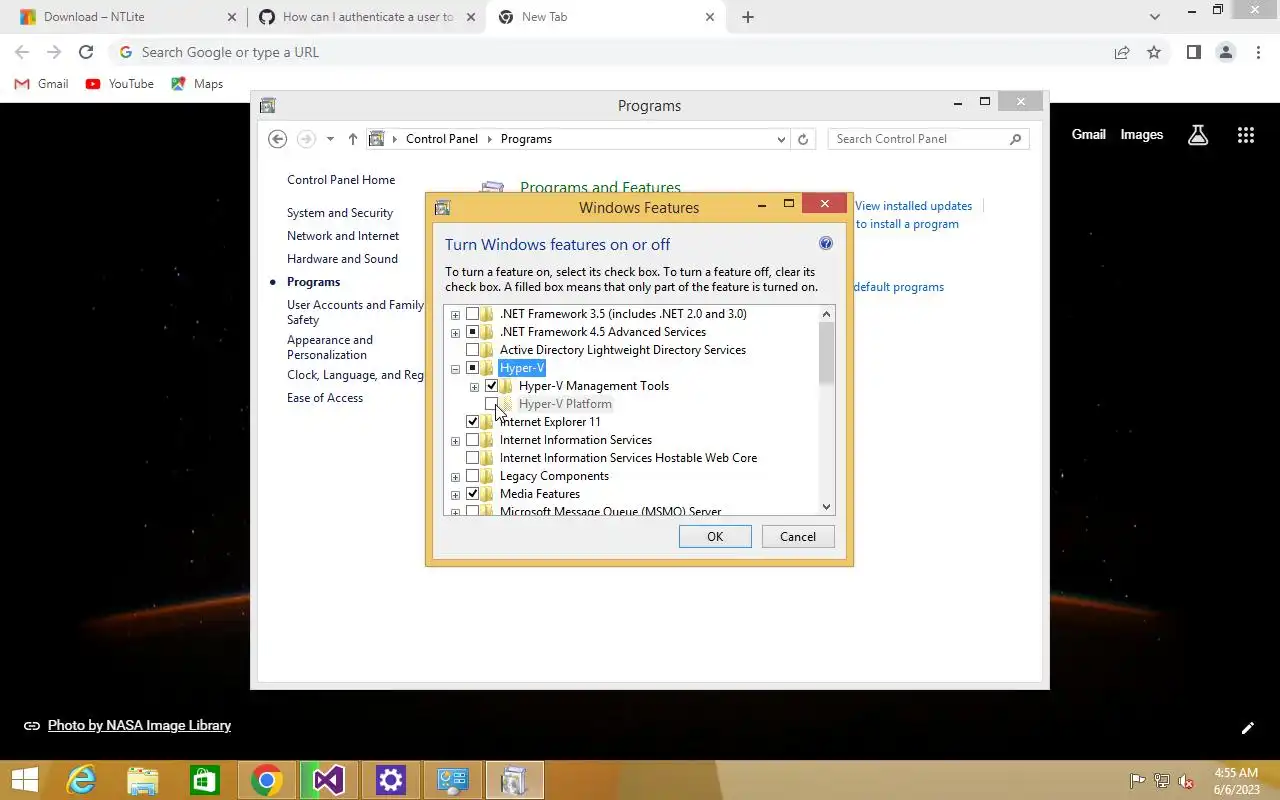Open Chrome tab search dropdown
Viewport: 1280px width, 800px height.
click(1155, 17)
